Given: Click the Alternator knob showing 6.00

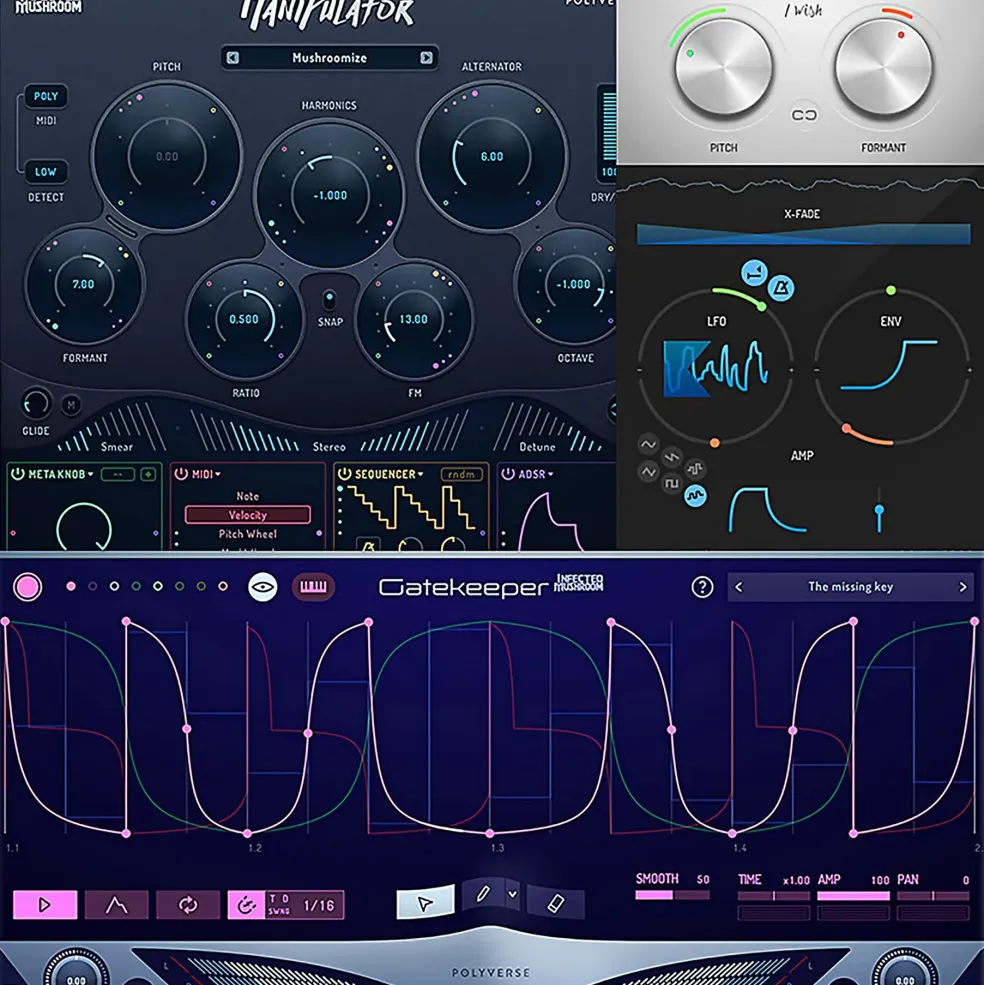Looking at the screenshot, I should tap(492, 156).
